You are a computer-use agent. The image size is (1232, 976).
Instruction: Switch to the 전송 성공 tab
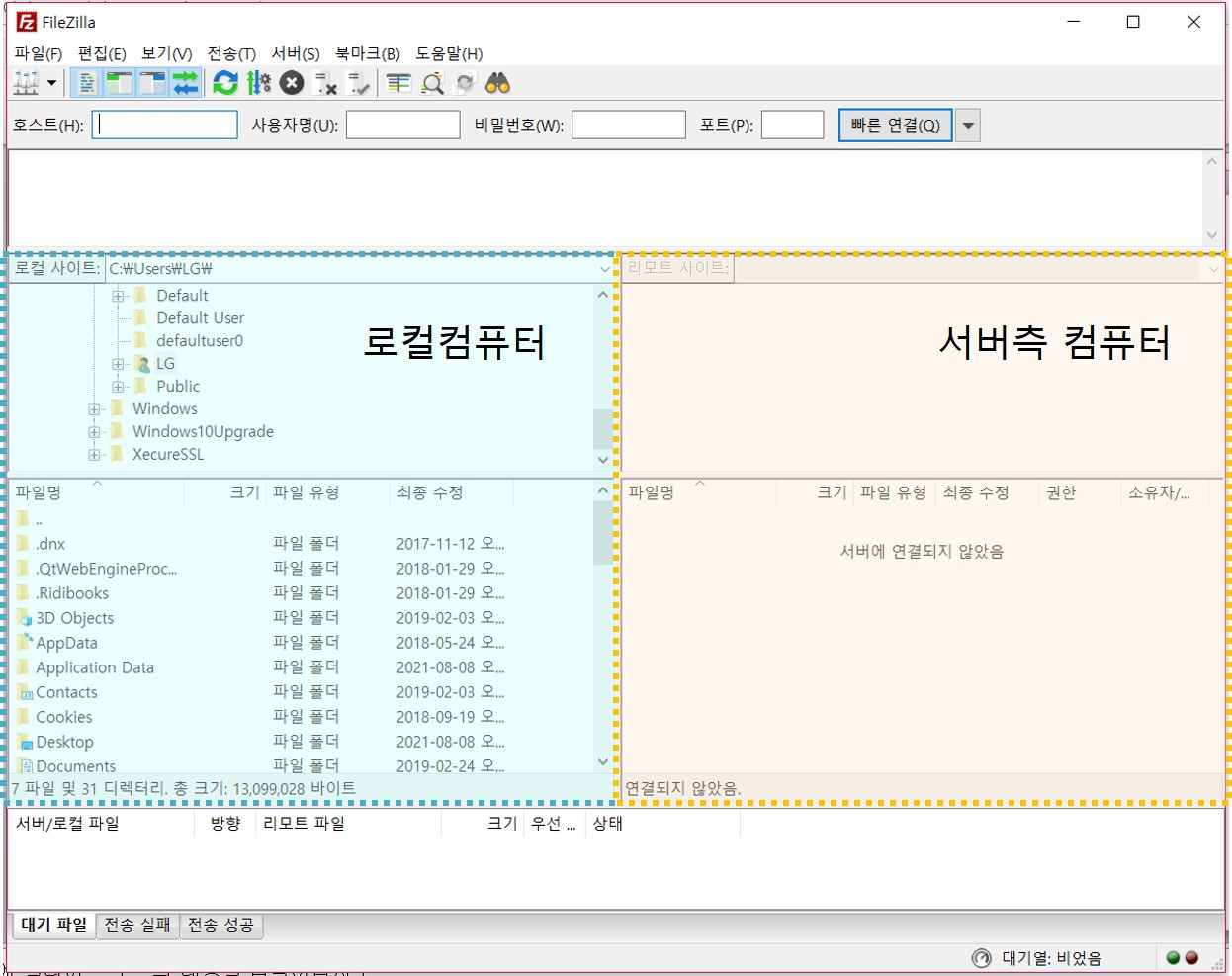[221, 925]
